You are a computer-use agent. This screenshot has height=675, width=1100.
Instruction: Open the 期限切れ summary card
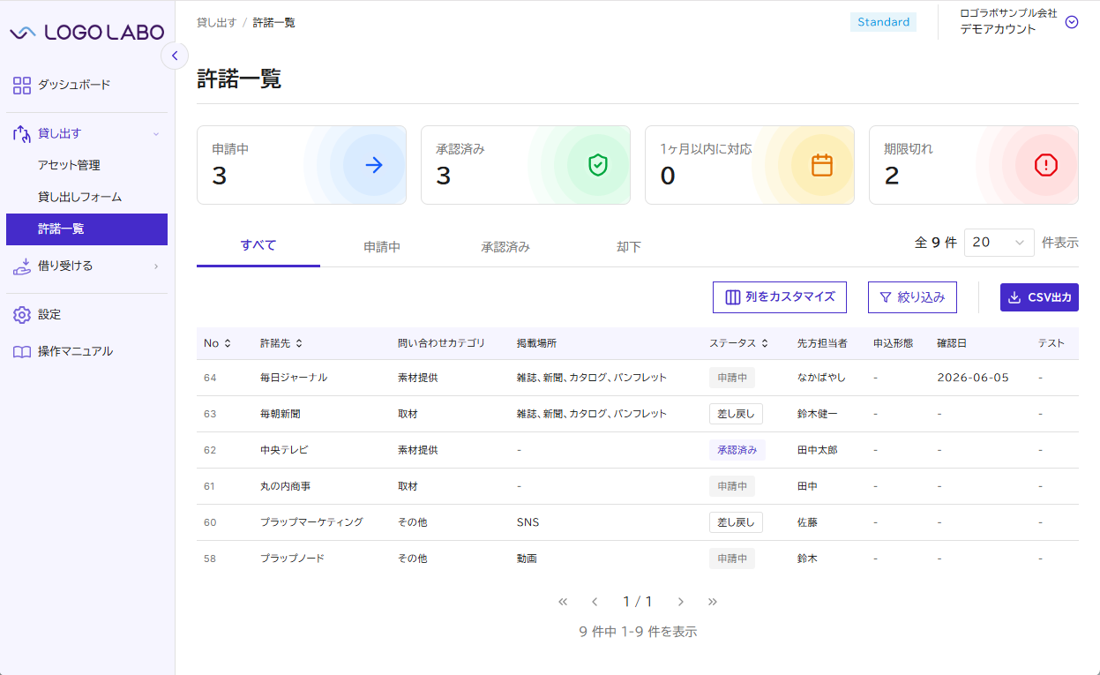click(974, 165)
